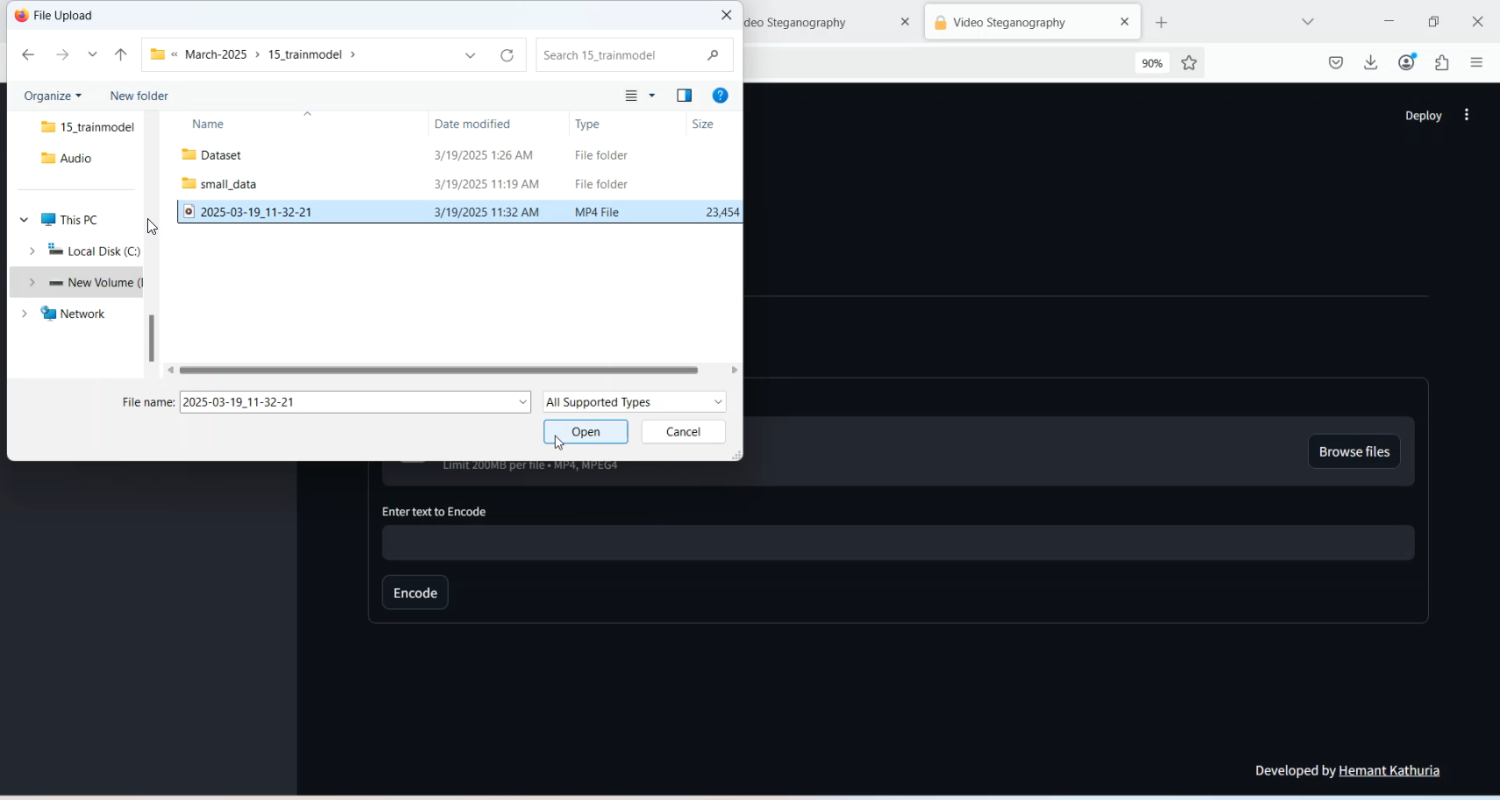Open the file dialog Help icon
1500x800 pixels.
[x=720, y=96]
